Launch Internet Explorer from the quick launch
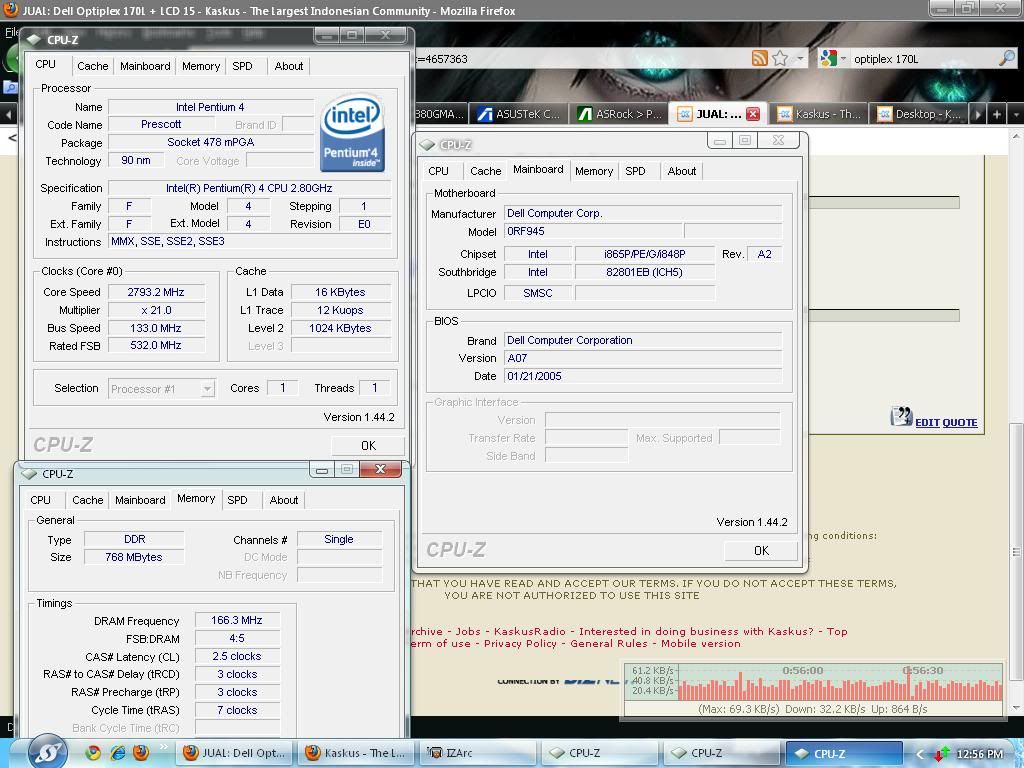Screen dimensions: 1024x768 [x=118, y=752]
